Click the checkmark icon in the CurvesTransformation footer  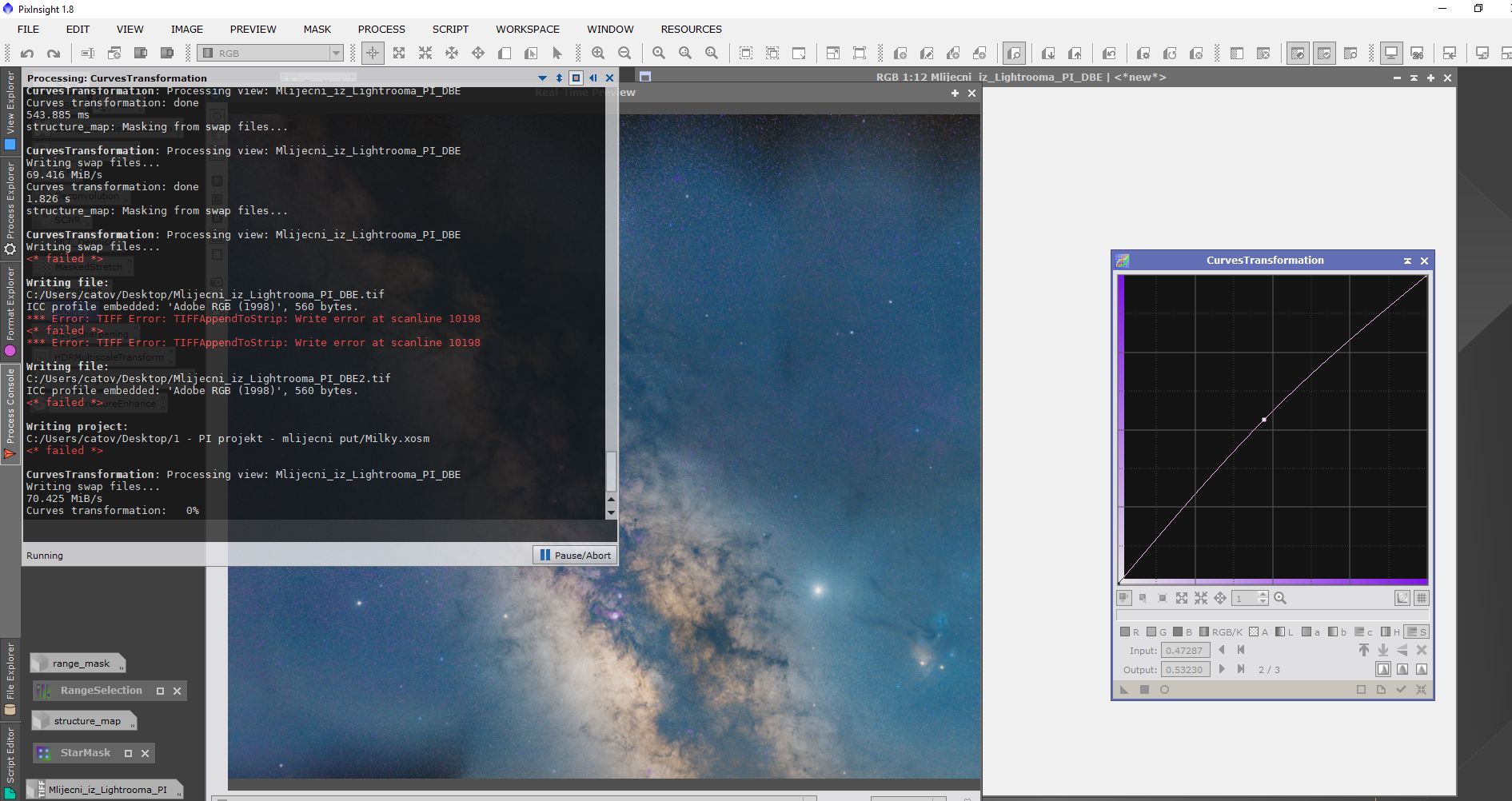tap(1401, 690)
